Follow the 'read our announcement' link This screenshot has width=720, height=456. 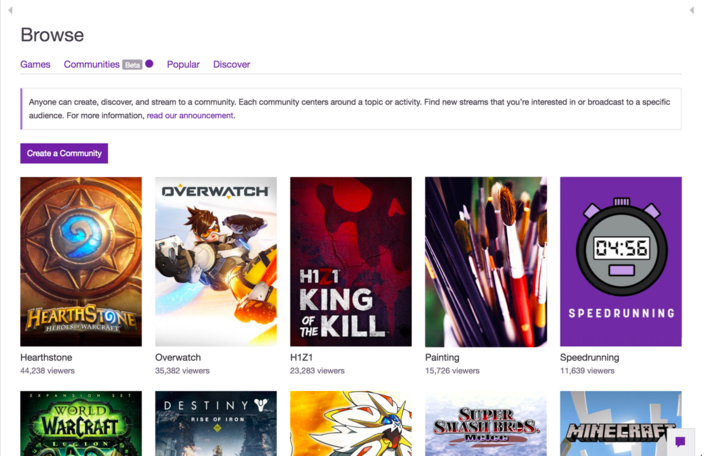(x=190, y=116)
